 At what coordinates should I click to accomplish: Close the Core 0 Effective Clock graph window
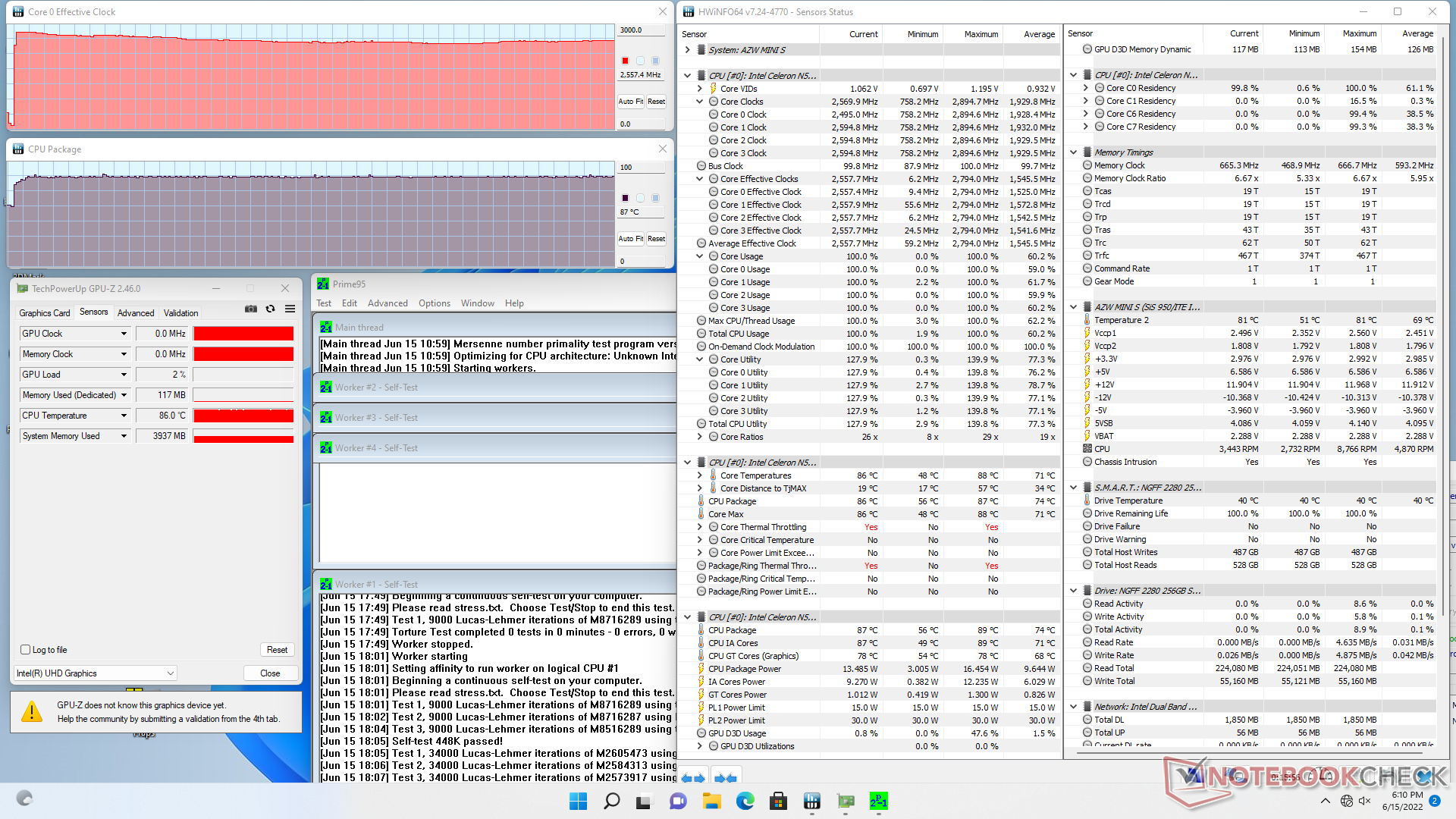(x=662, y=12)
